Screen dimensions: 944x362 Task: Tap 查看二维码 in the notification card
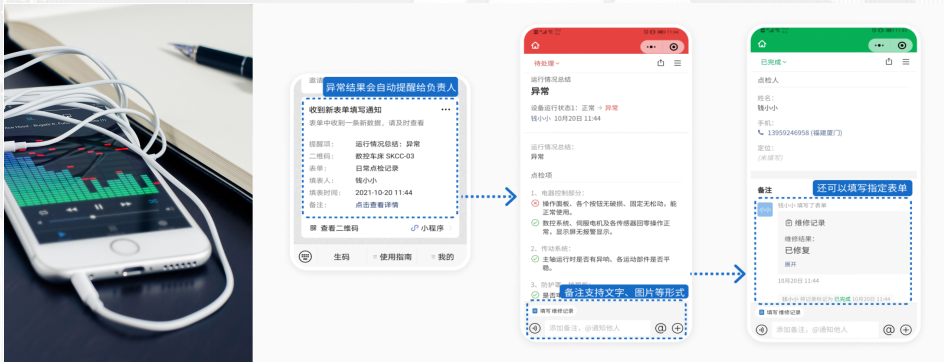pyautogui.click(x=334, y=228)
